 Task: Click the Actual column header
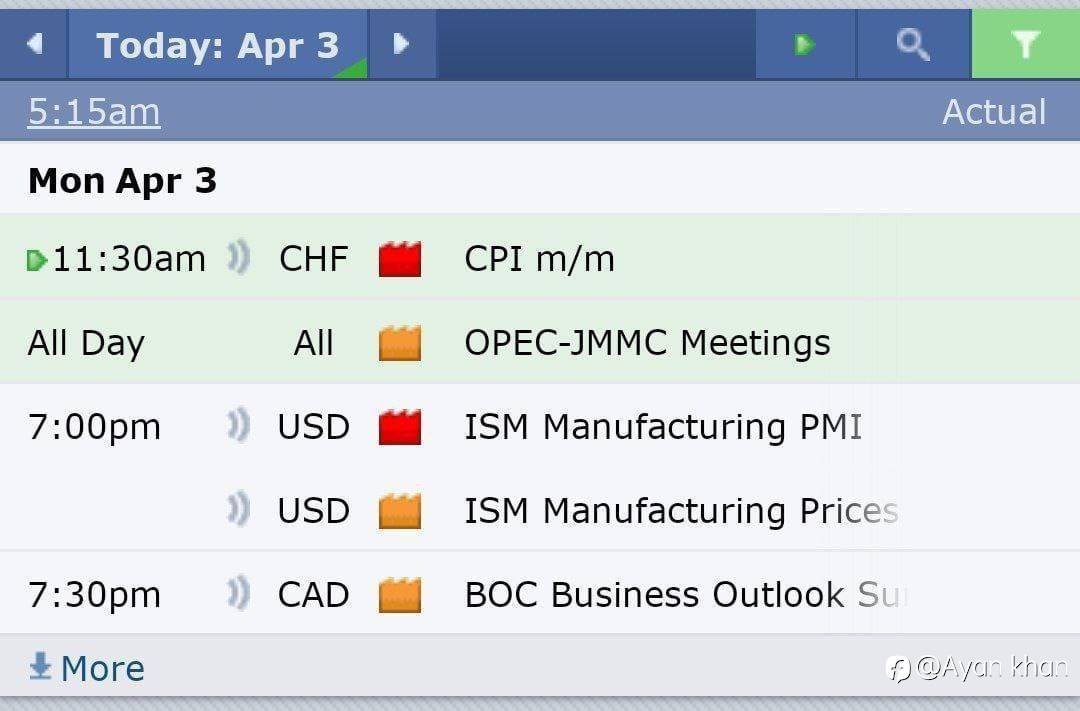click(993, 112)
